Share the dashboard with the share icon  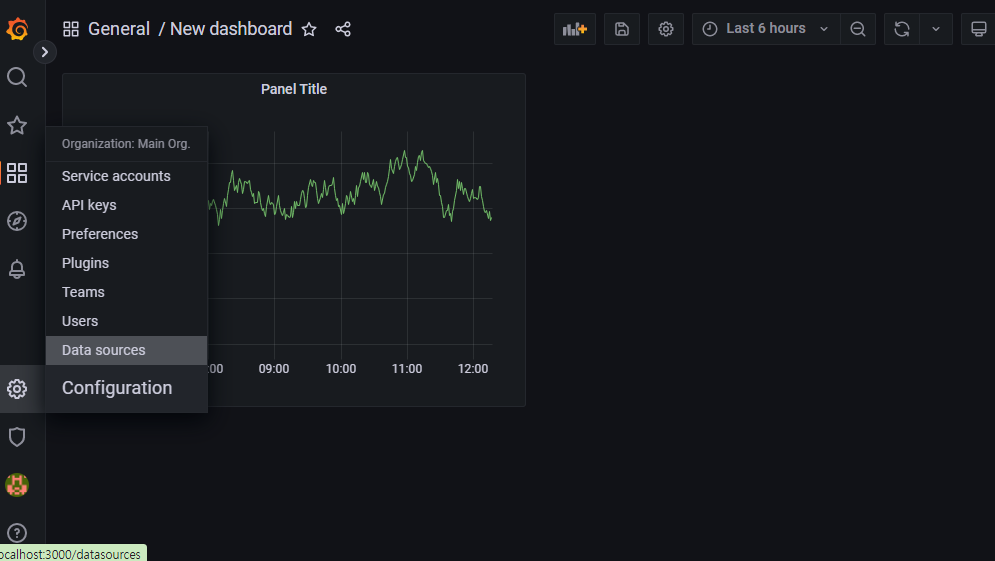343,29
